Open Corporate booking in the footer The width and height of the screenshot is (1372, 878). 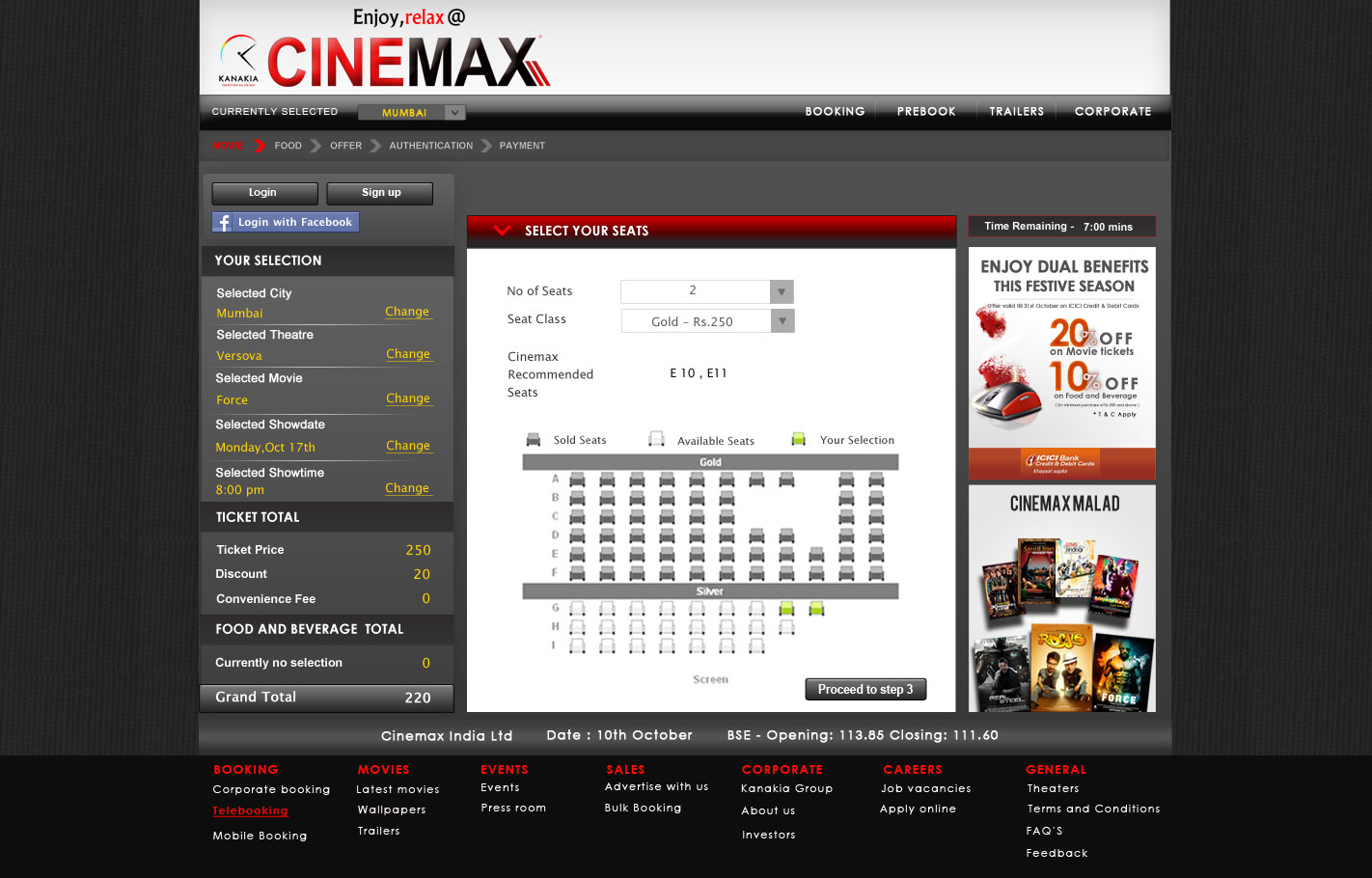coord(271,789)
